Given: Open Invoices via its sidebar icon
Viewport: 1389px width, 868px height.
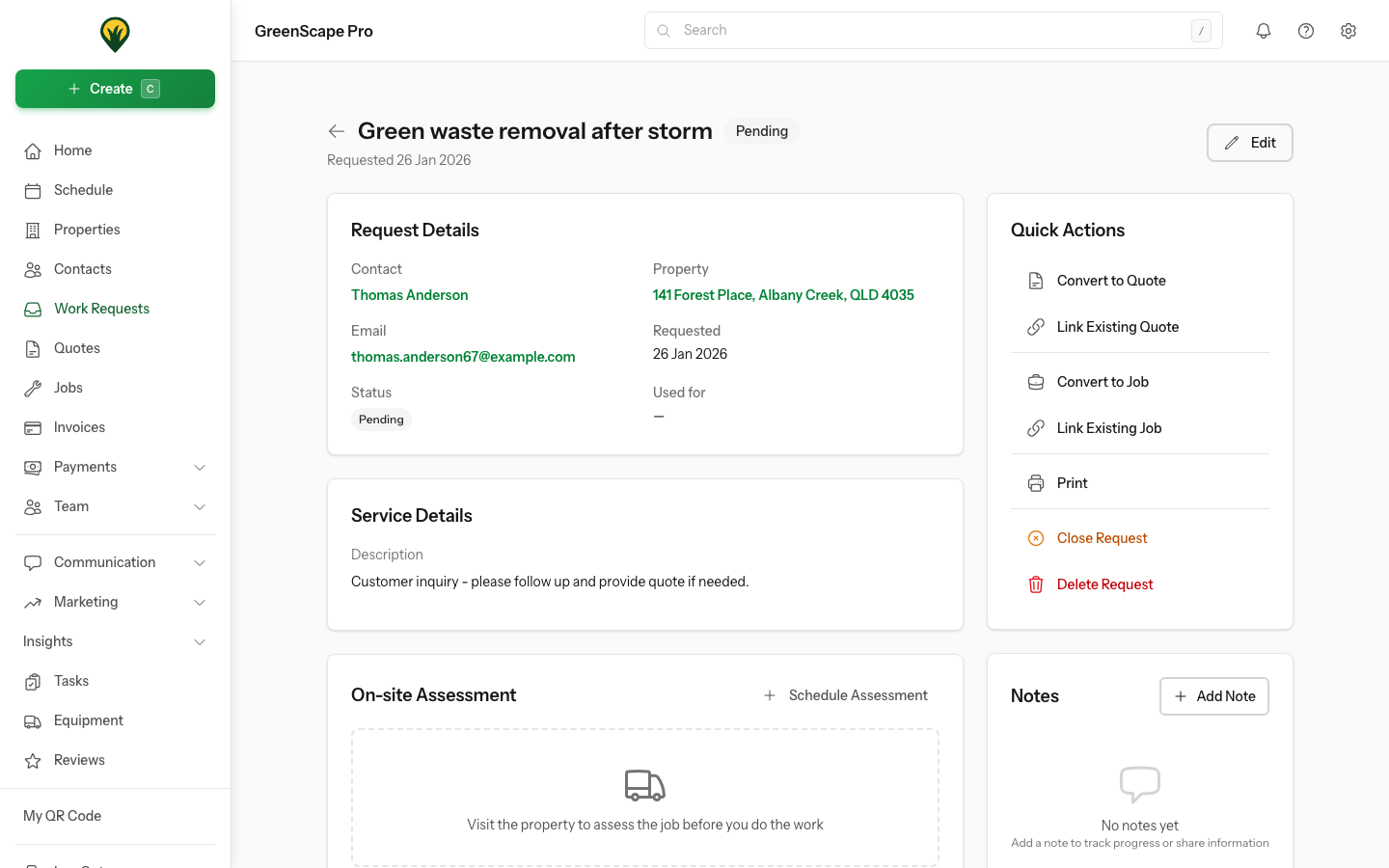Looking at the screenshot, I should coord(33,427).
